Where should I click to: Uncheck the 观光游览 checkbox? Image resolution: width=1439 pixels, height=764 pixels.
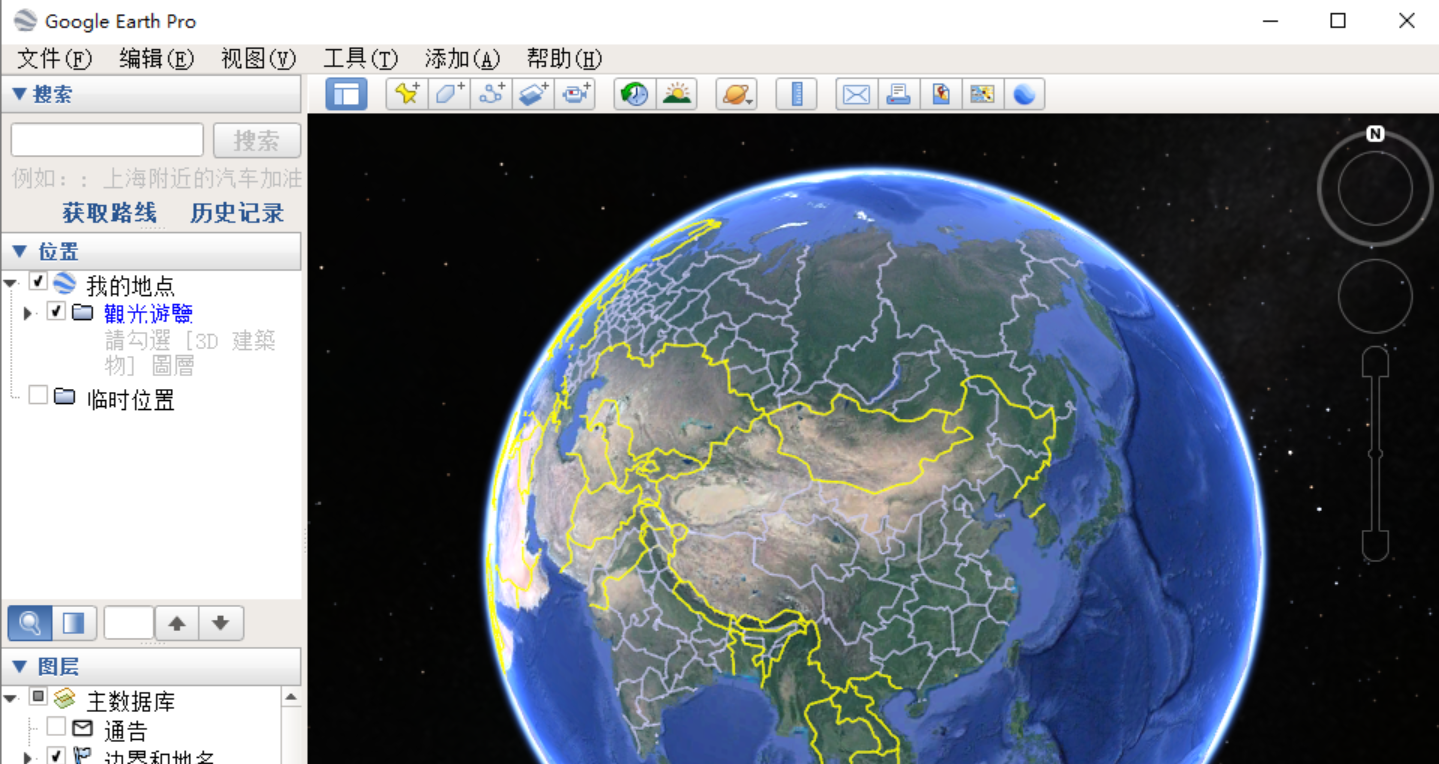(57, 311)
